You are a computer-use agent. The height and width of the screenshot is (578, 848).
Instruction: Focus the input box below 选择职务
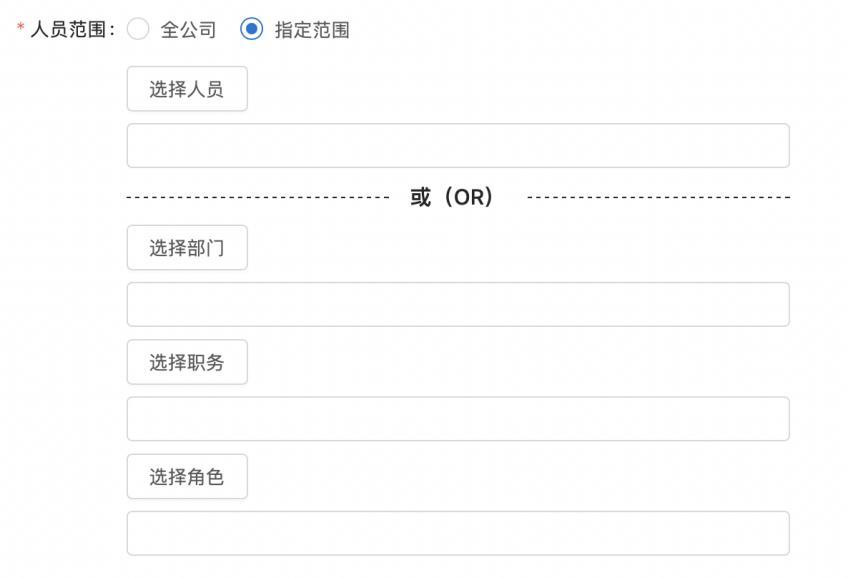[x=458, y=419]
